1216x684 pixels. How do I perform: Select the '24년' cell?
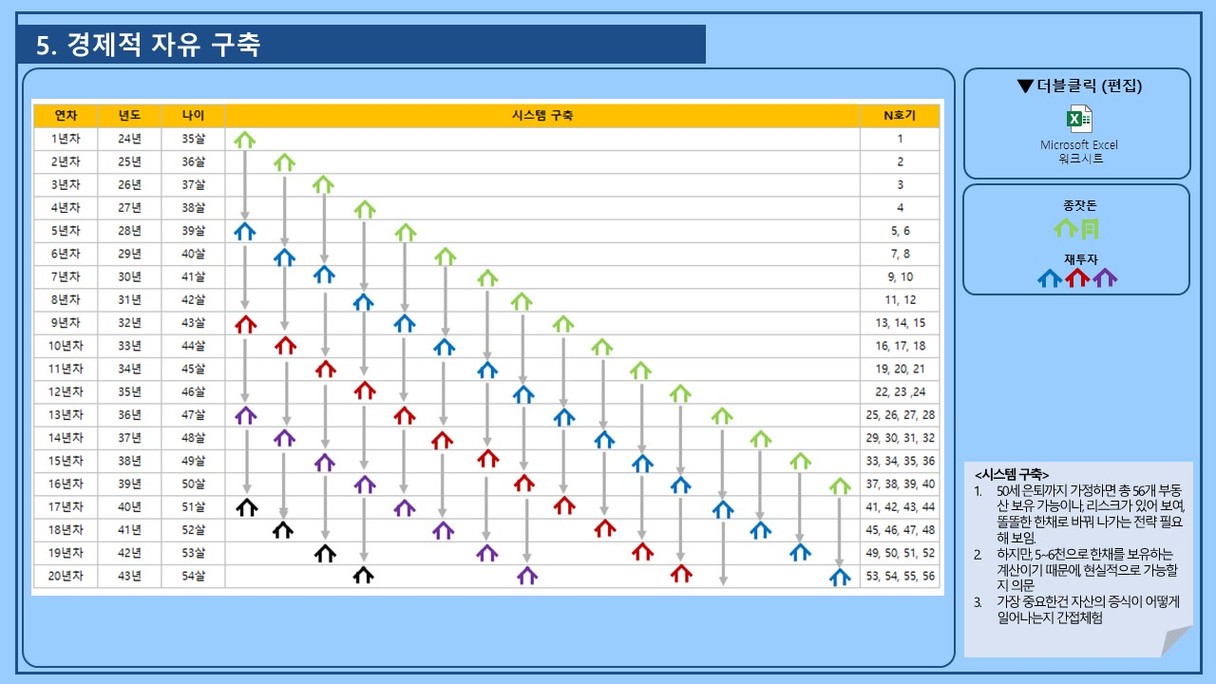click(129, 139)
